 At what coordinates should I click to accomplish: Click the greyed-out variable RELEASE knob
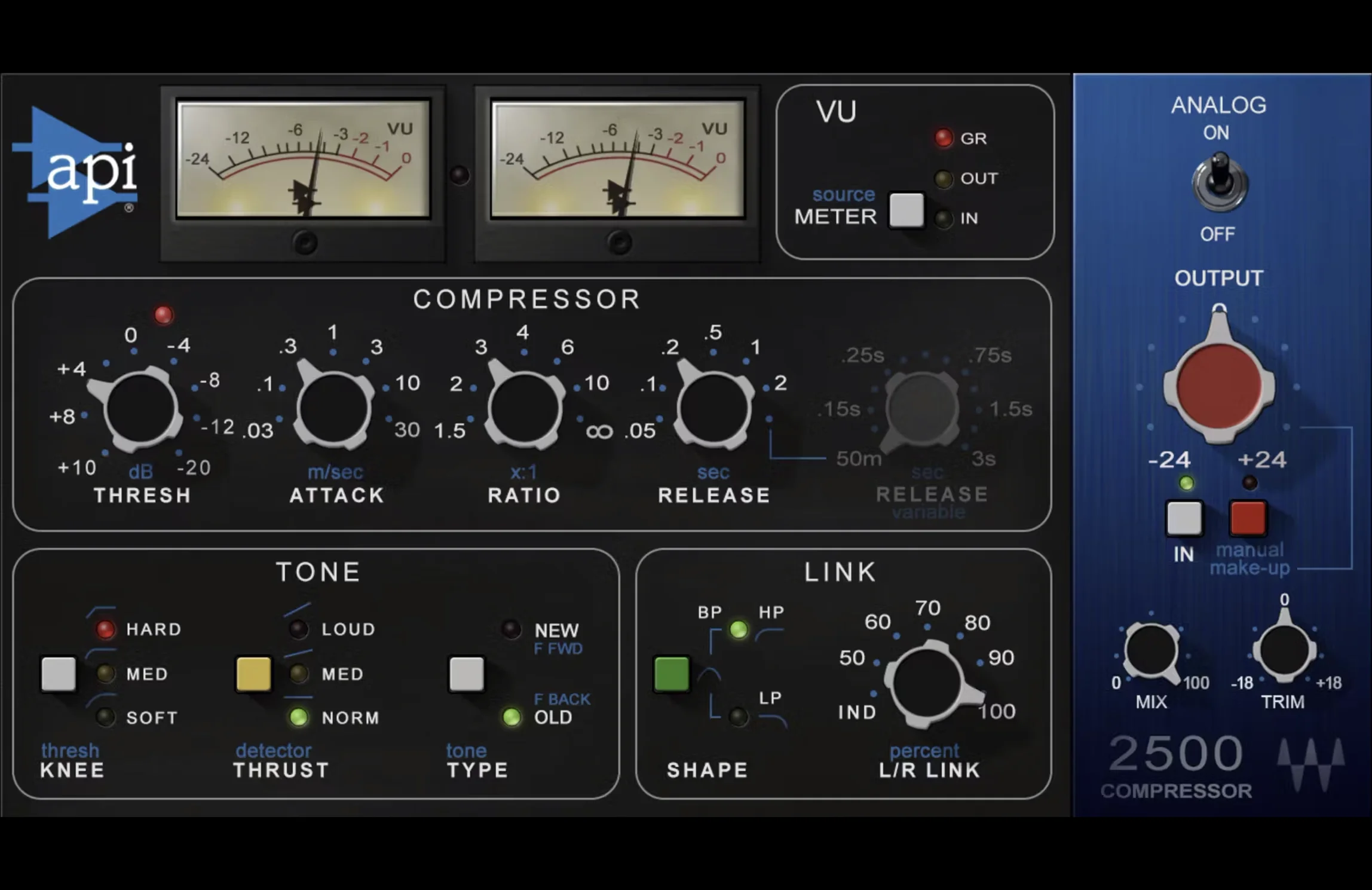921,410
